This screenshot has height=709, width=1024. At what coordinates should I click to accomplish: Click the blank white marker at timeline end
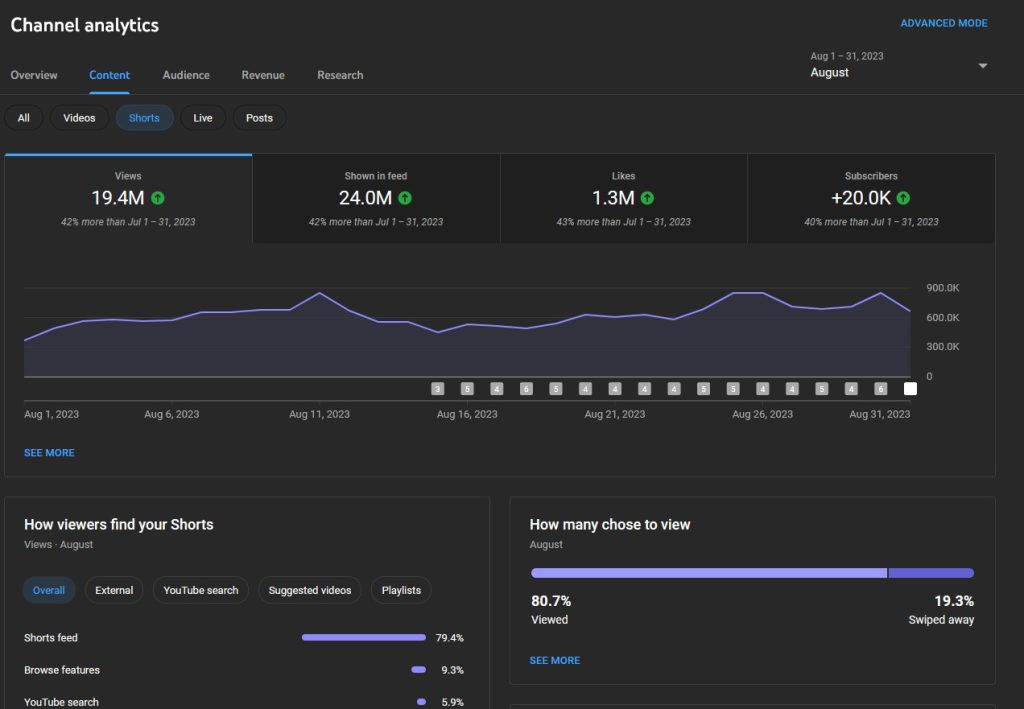pos(910,389)
